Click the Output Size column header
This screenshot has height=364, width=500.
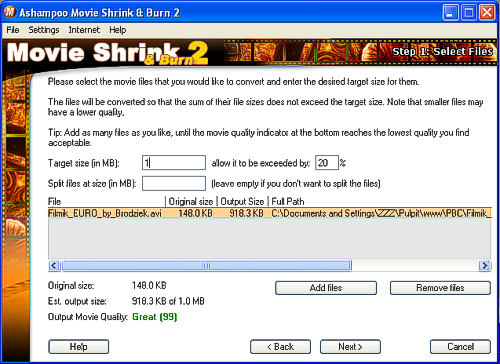[243, 202]
